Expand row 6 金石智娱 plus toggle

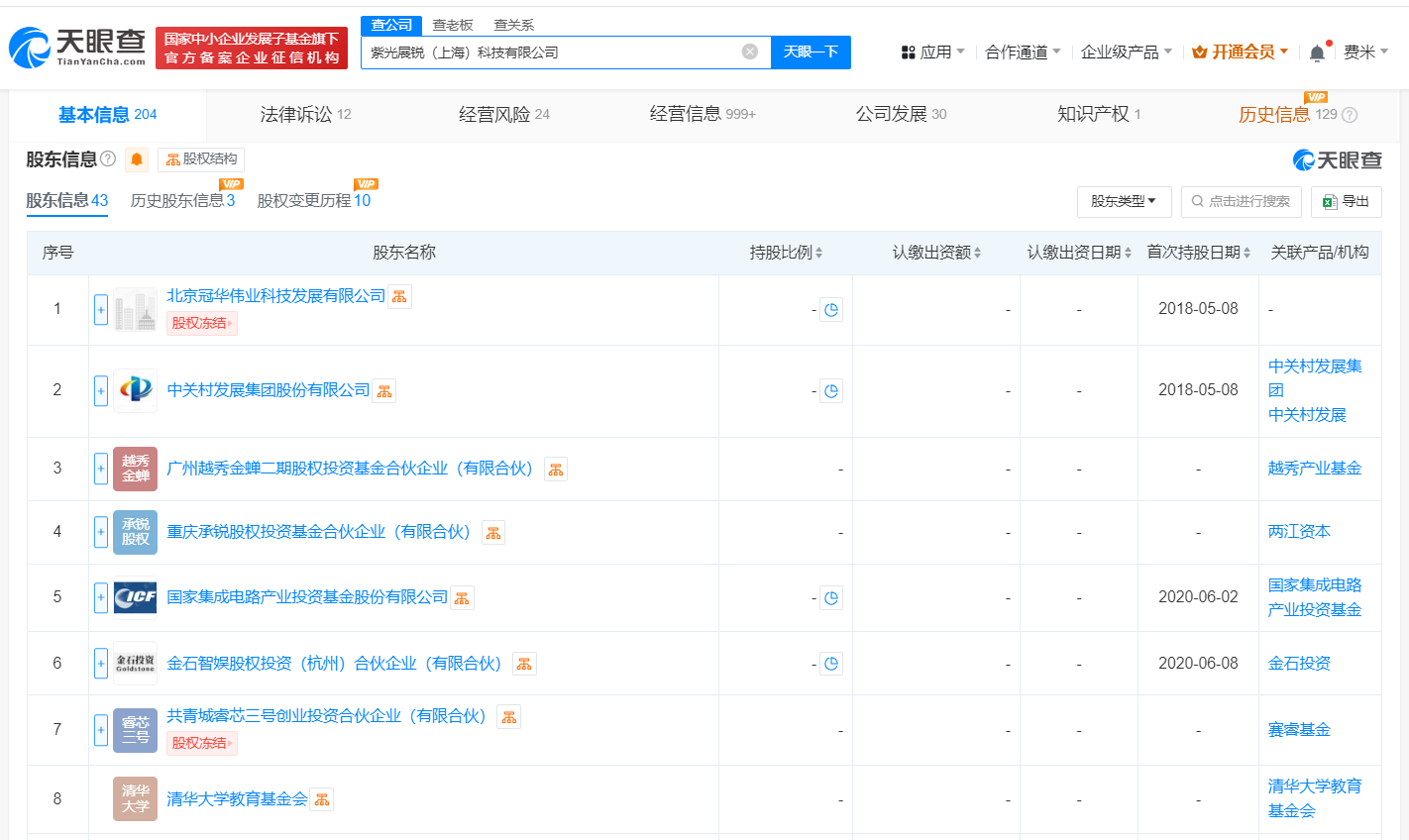(x=101, y=664)
